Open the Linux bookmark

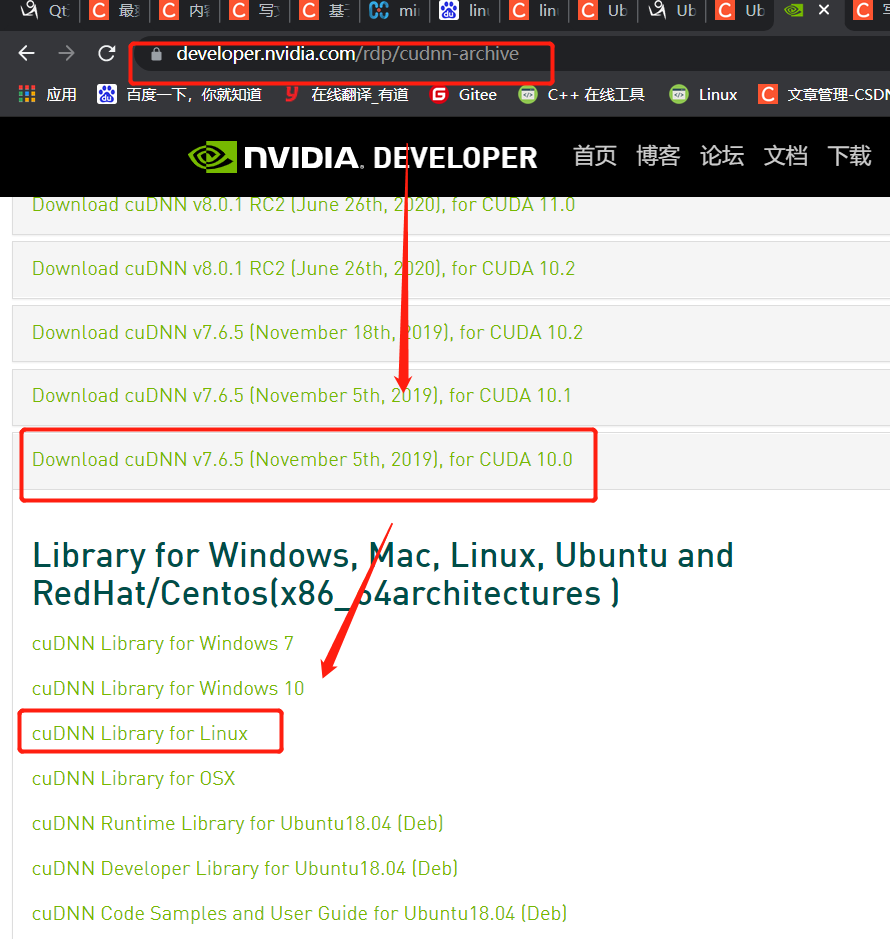[704, 95]
